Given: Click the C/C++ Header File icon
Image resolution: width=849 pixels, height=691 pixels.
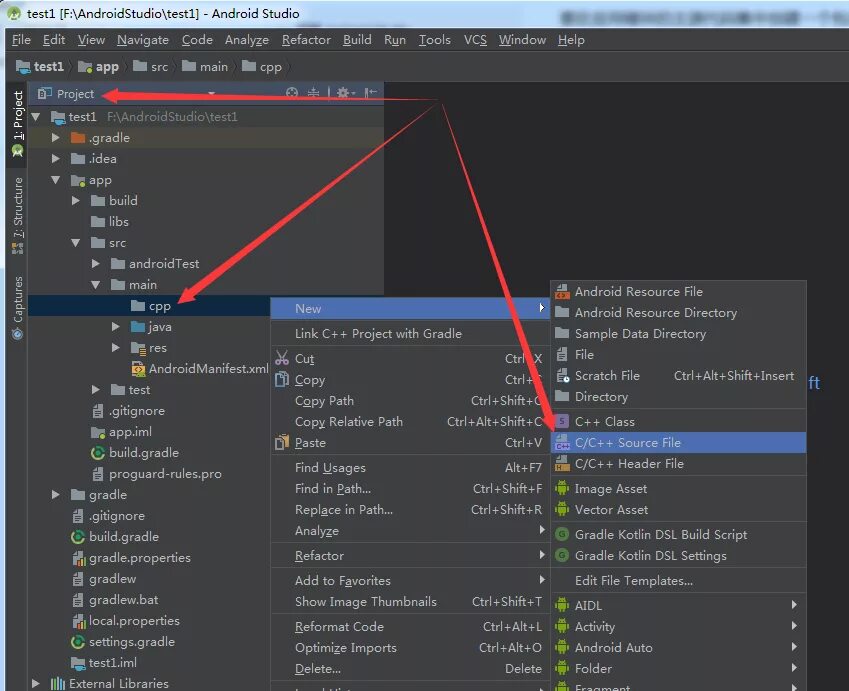Looking at the screenshot, I should tap(563, 464).
